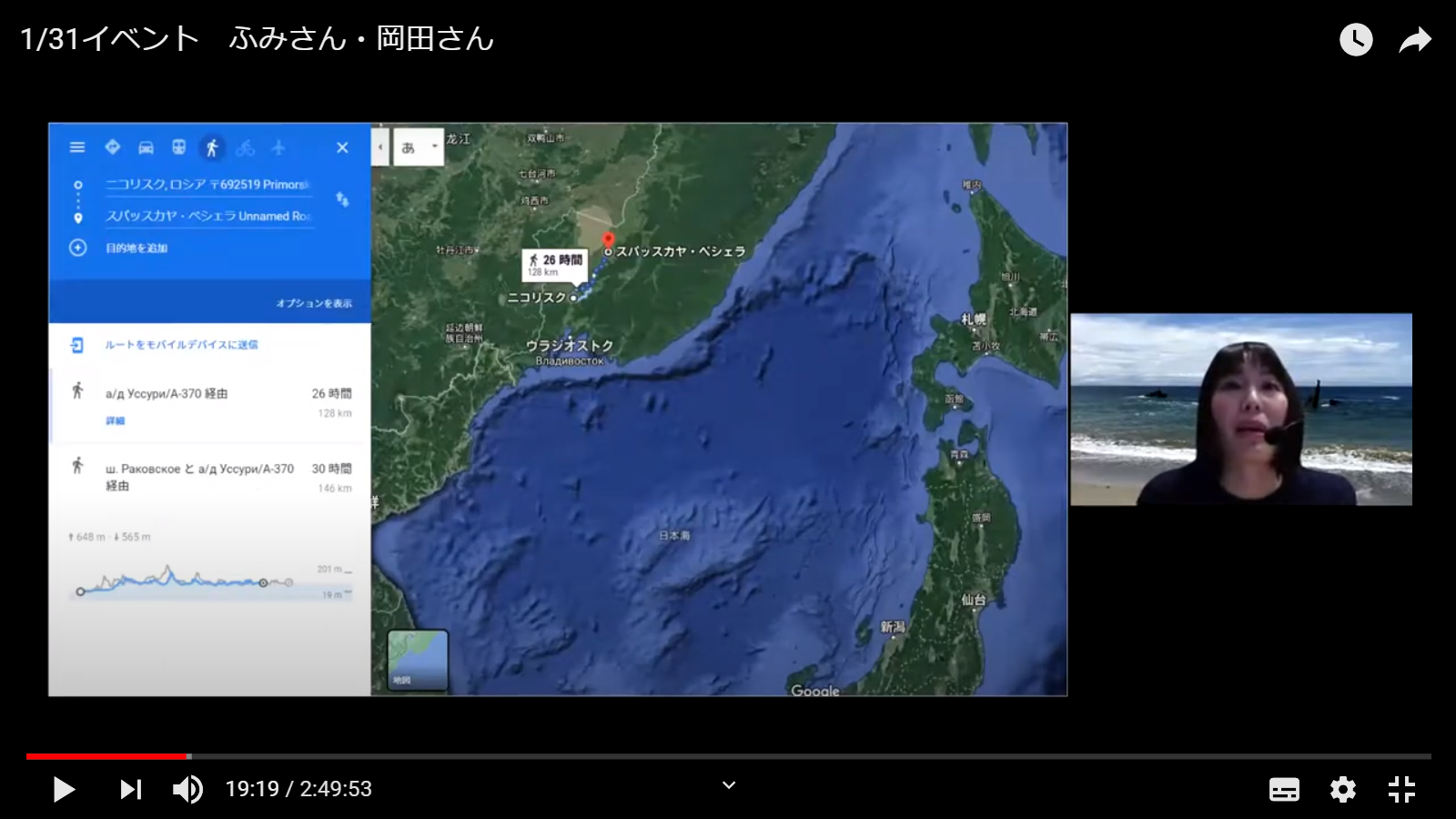
Task: Open the あ input method dropdown
Action: [x=420, y=147]
